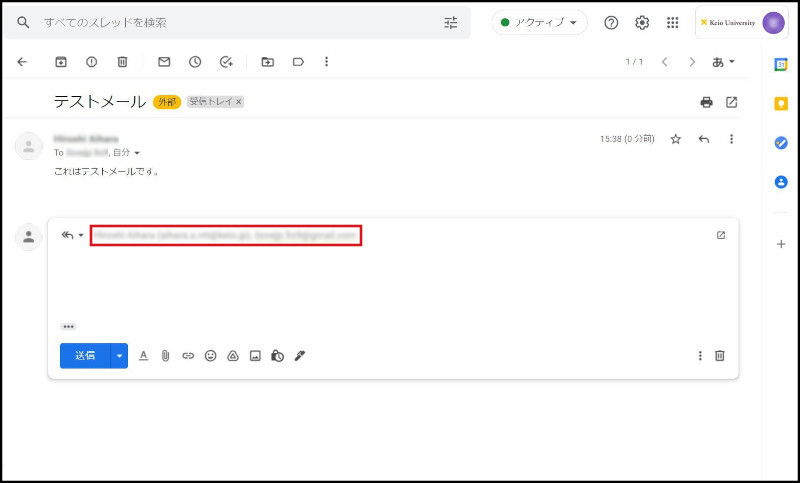Expand send options arrow beside 送信
Viewport: 800px width, 483px height.
(x=119, y=355)
